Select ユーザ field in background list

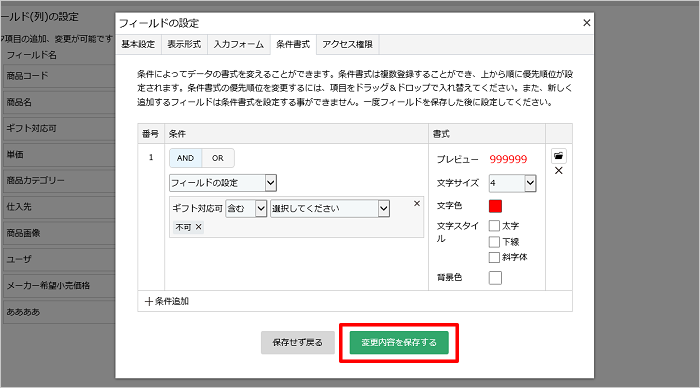coord(58,259)
